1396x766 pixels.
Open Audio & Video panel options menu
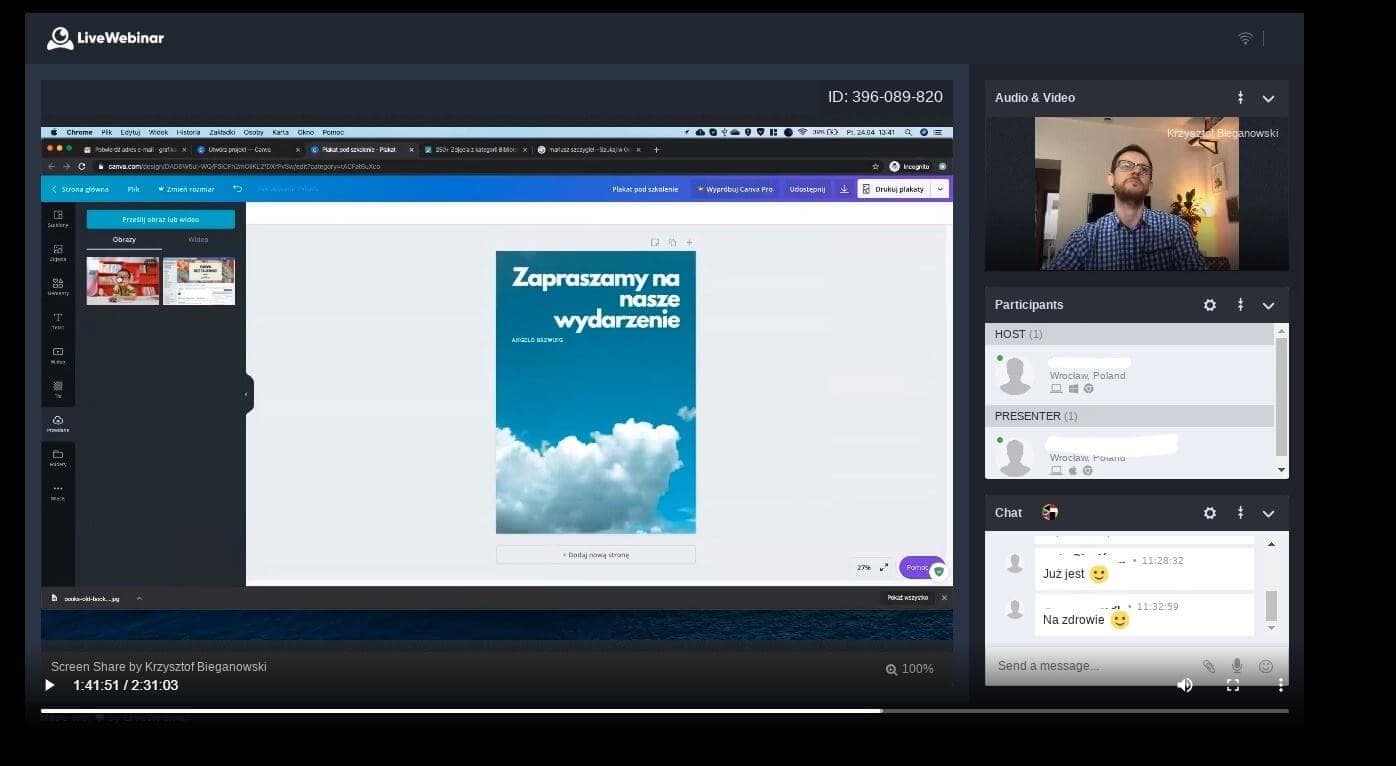[x=1240, y=98]
